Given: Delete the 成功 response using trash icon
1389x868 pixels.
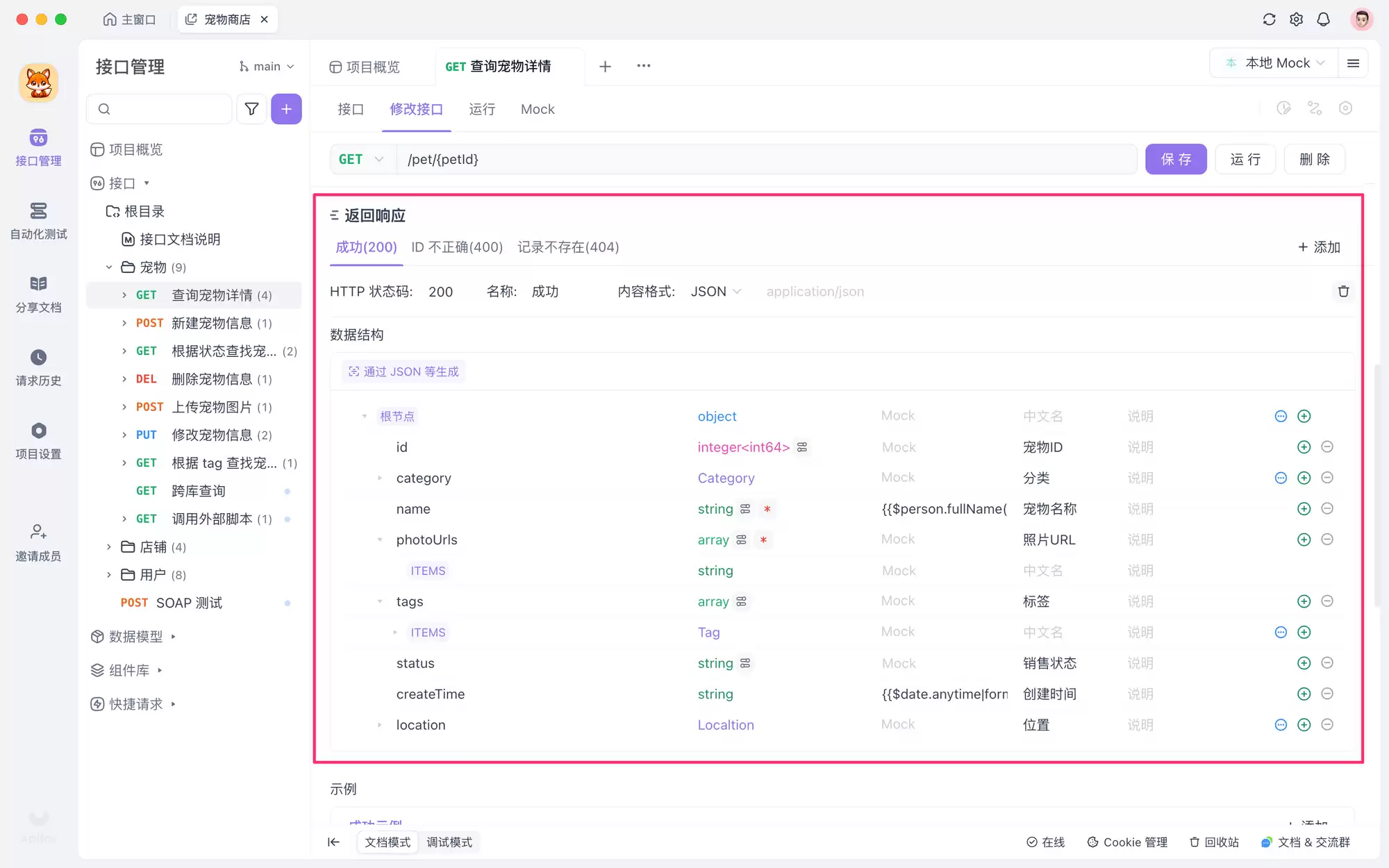Looking at the screenshot, I should tap(1343, 292).
